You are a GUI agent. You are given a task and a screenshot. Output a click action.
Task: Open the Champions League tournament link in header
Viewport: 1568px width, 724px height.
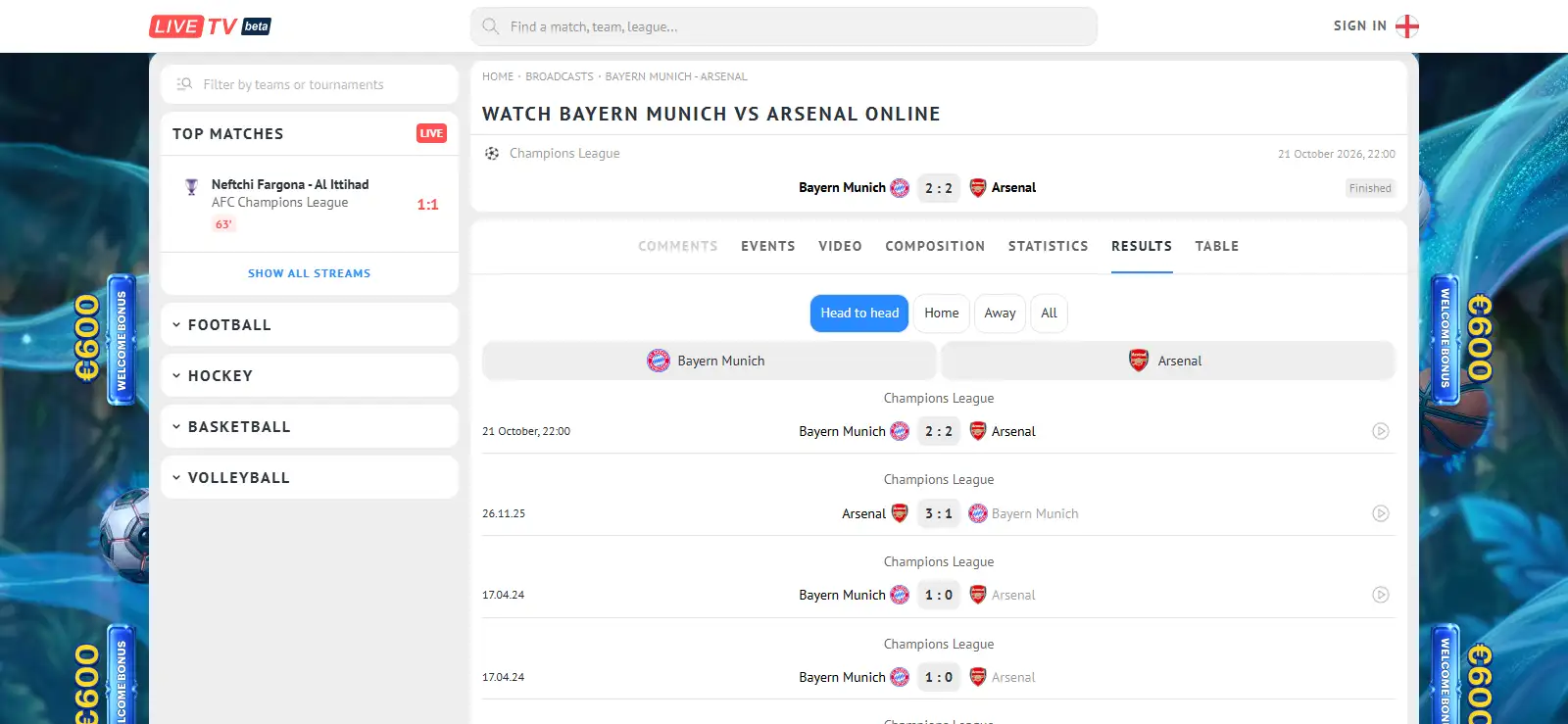[x=564, y=154]
